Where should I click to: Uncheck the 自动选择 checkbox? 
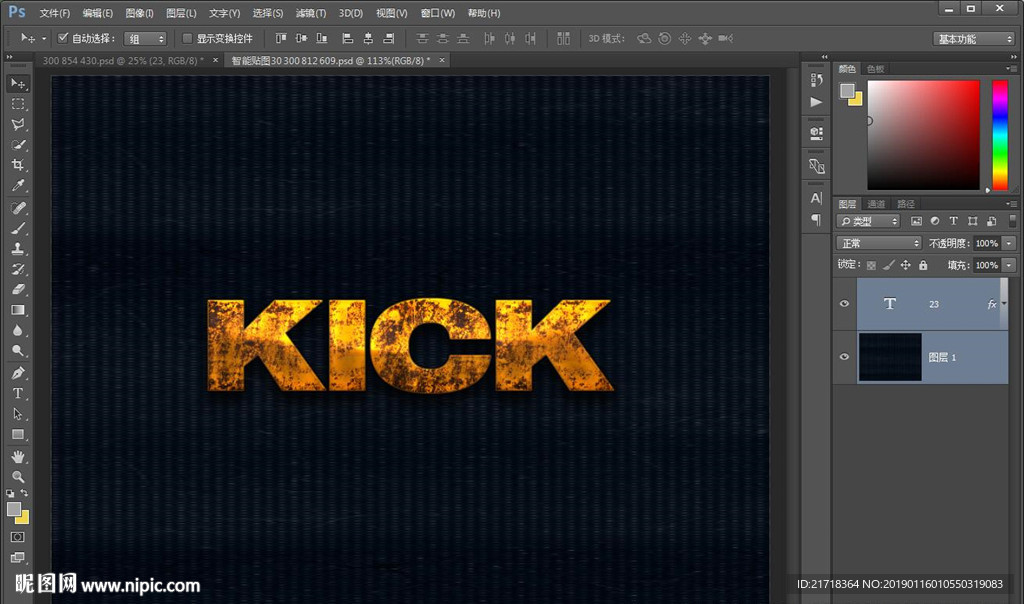click(63, 38)
